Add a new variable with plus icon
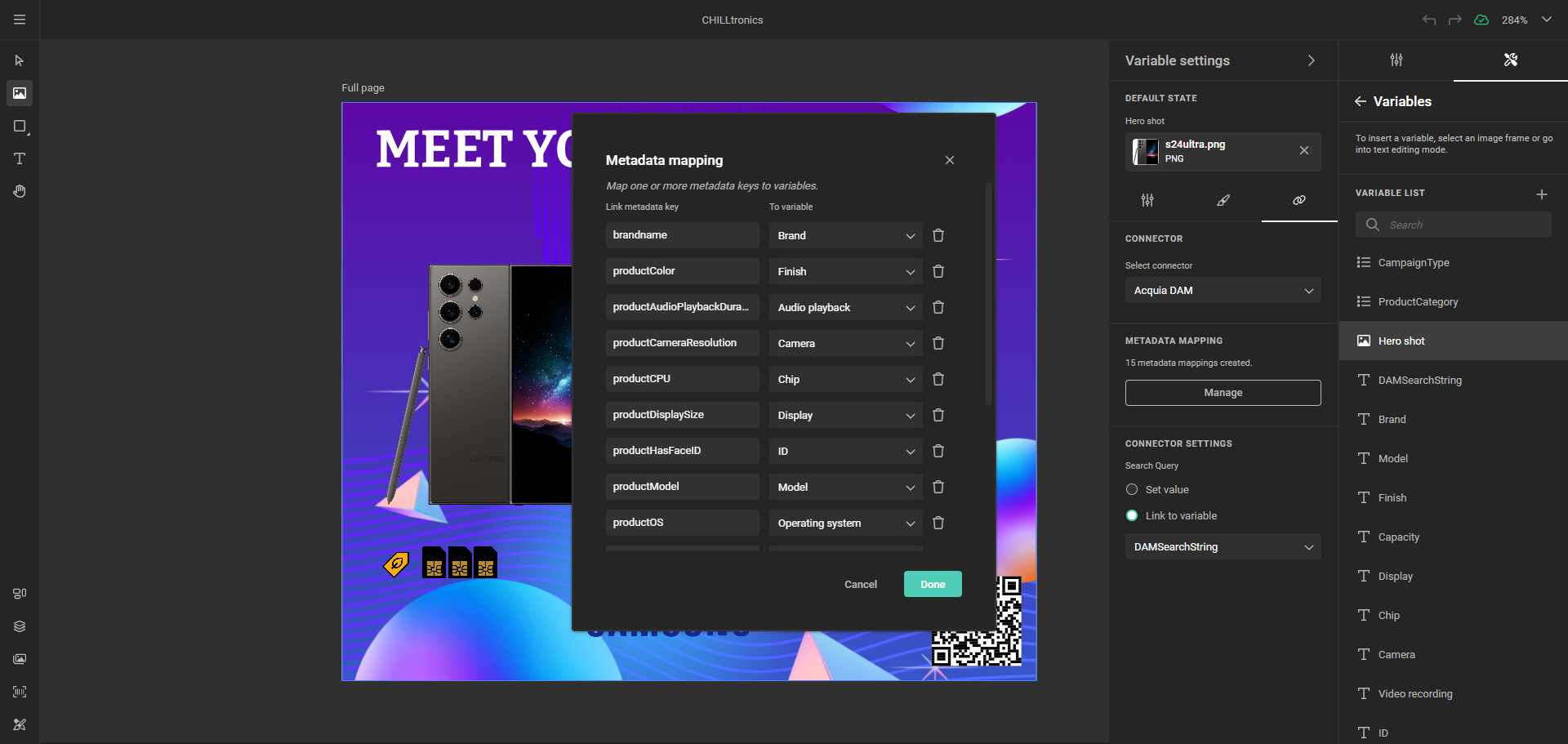 (x=1542, y=194)
